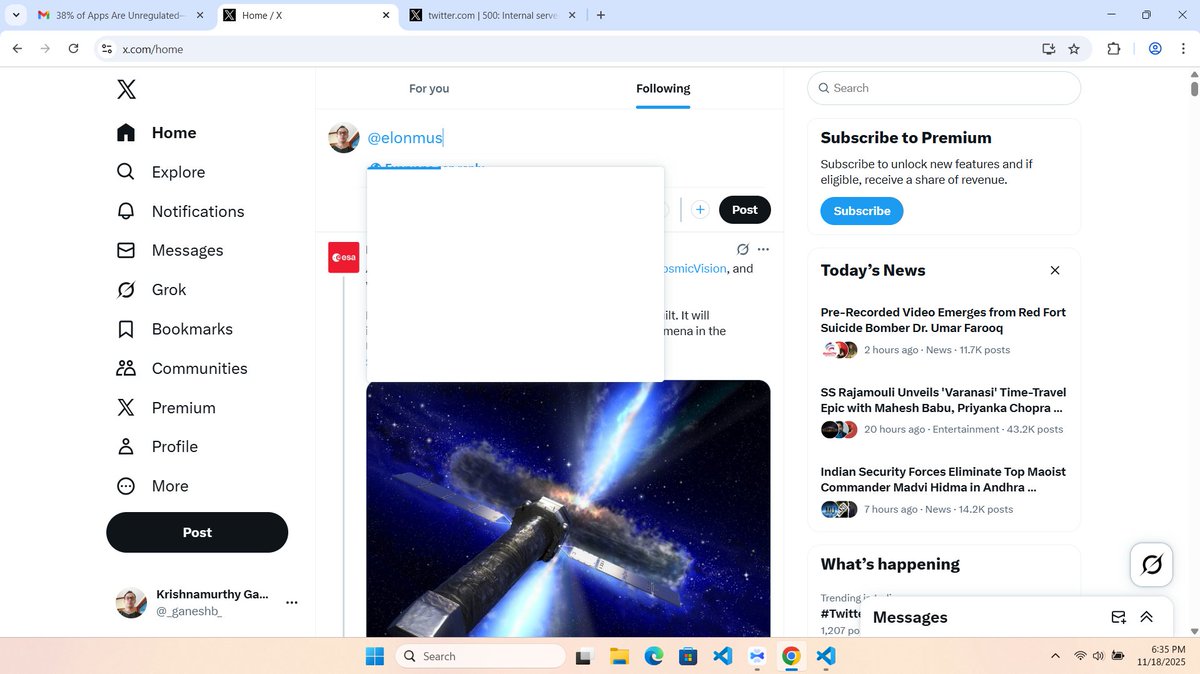
Task: Open Communities in the sidebar
Action: click(199, 368)
